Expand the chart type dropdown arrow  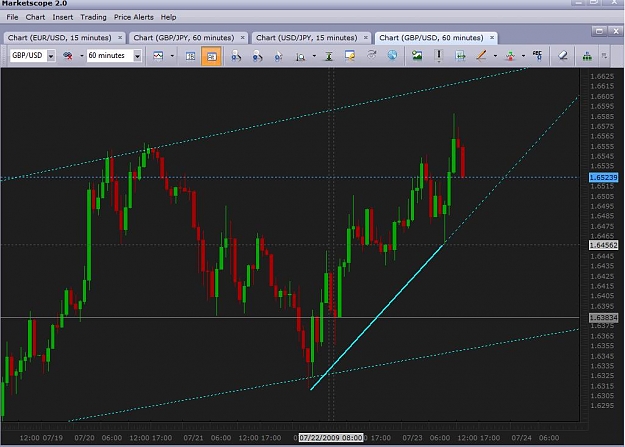(x=172, y=56)
